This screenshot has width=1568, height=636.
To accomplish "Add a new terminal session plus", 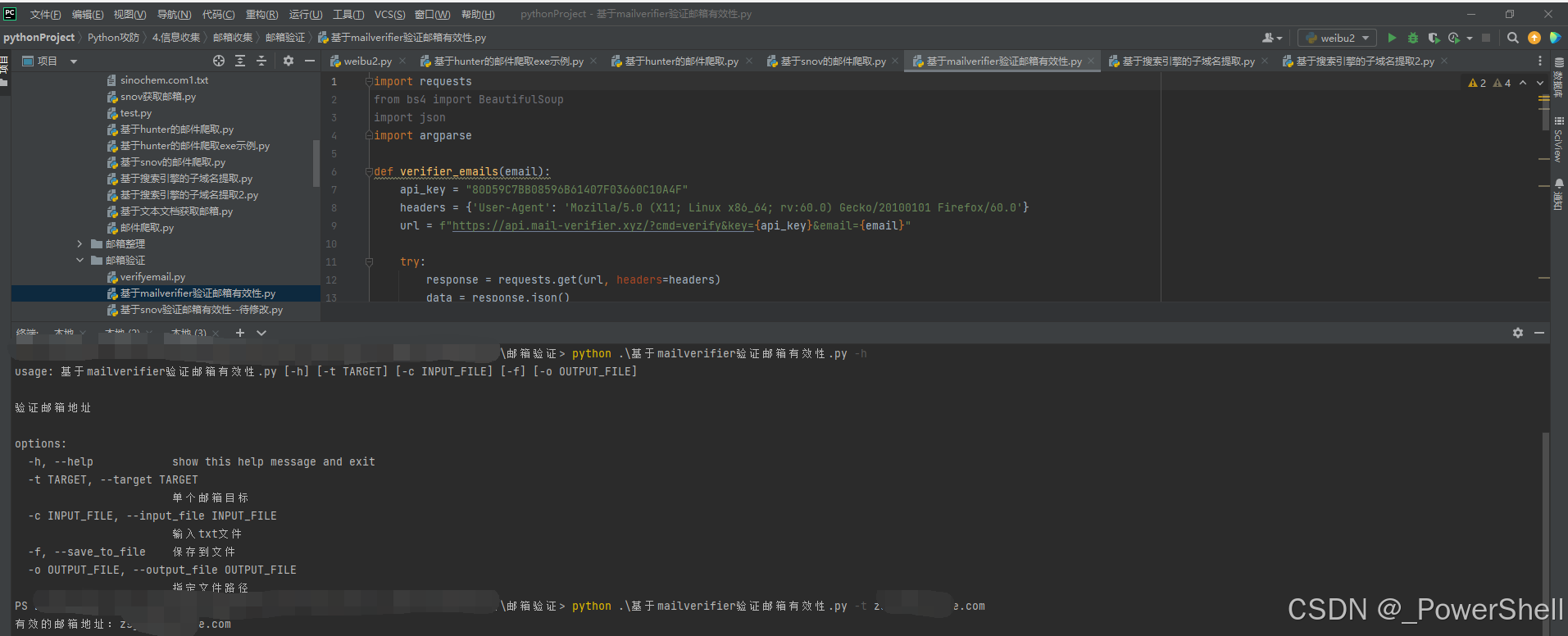I will 240,333.
